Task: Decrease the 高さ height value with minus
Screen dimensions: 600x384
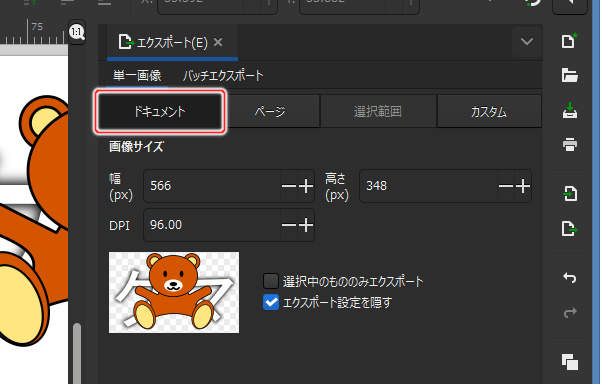Action: click(506, 186)
